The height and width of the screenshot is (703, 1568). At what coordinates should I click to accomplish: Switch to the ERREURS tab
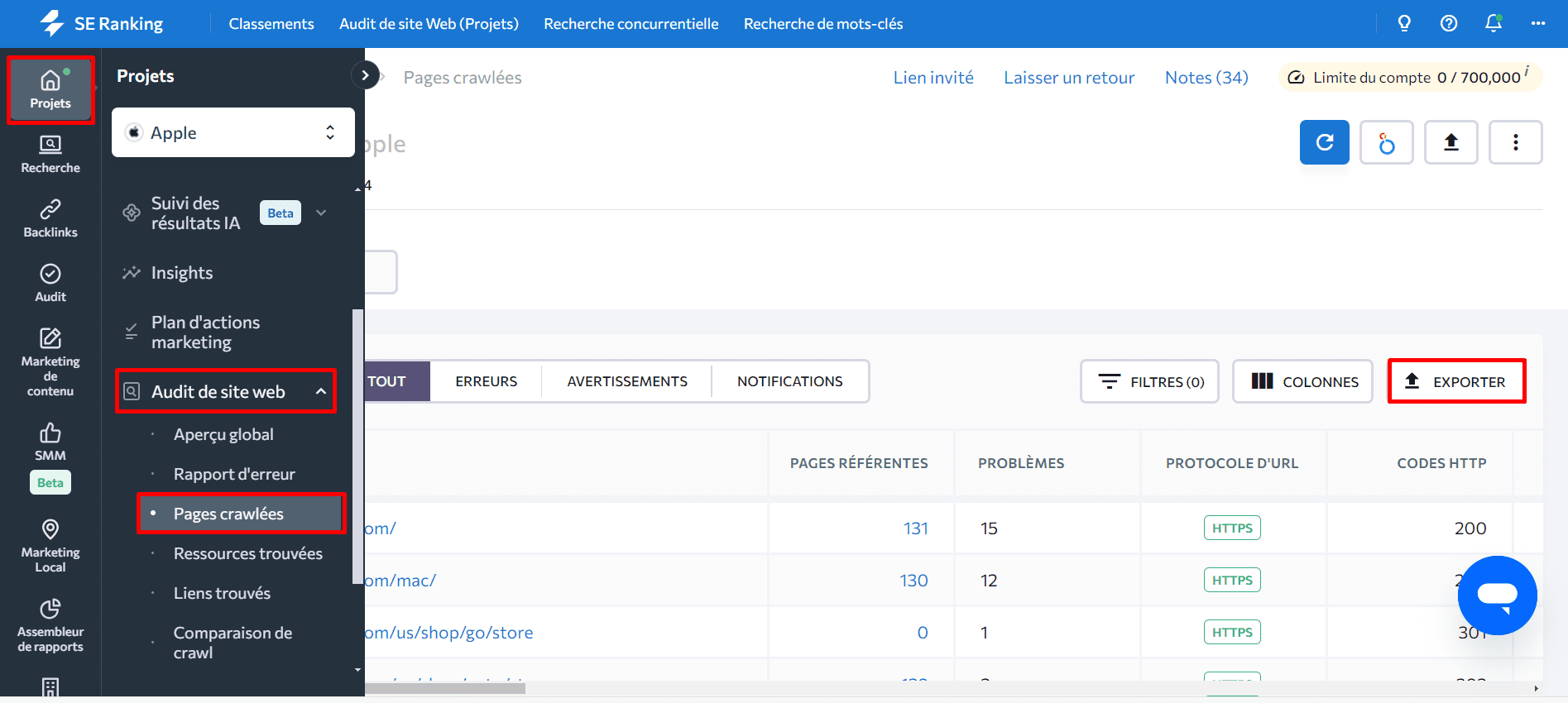(x=486, y=381)
